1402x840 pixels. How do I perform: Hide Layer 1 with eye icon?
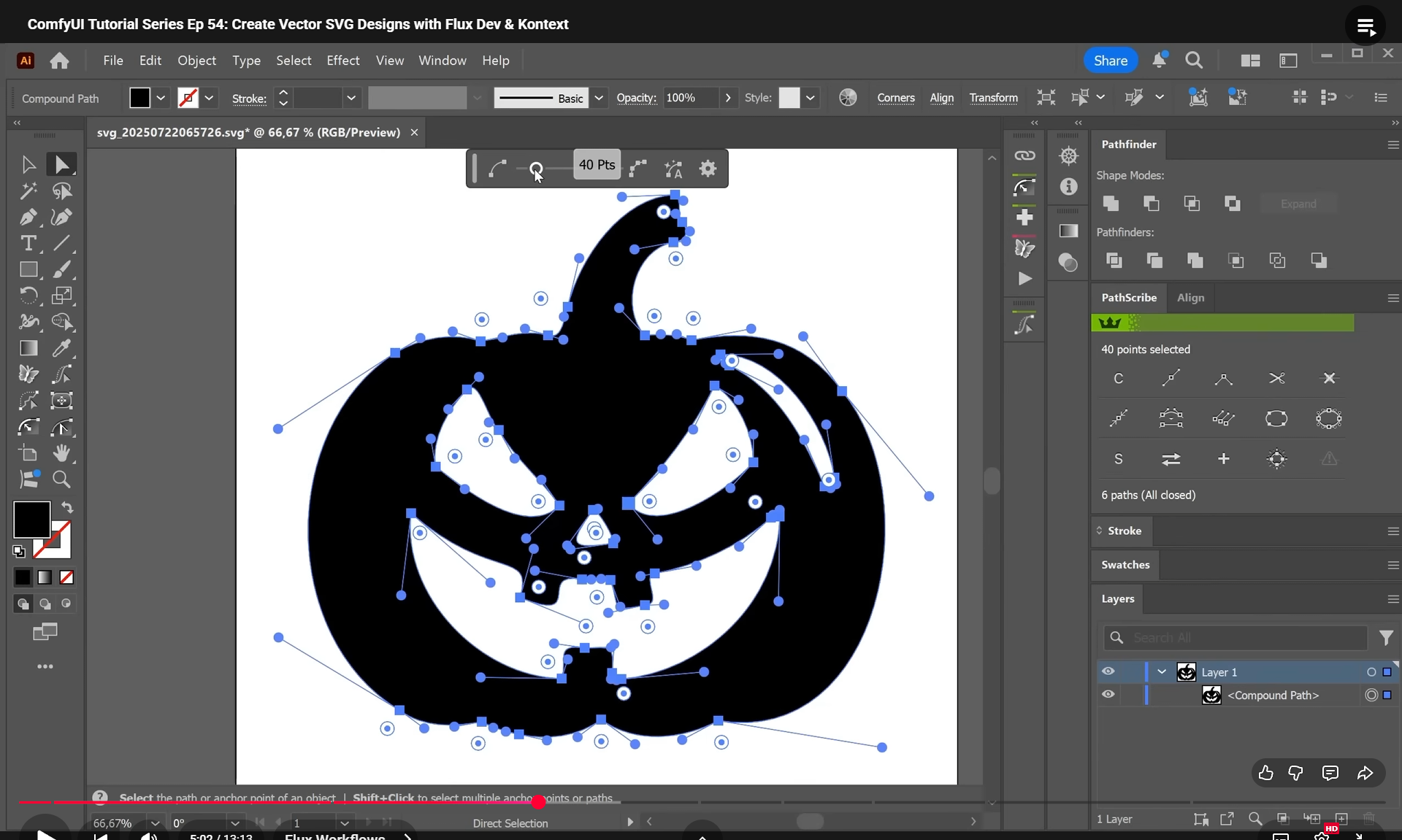(x=1108, y=671)
